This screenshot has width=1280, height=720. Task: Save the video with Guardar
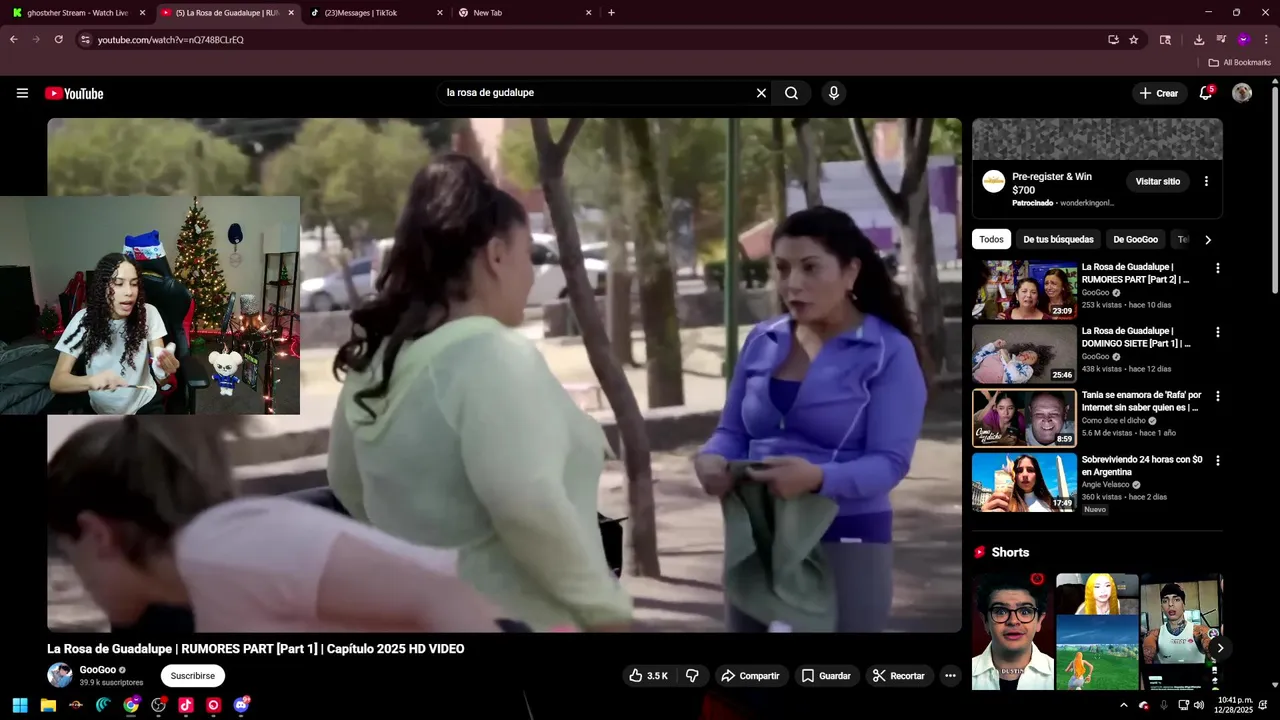click(826, 676)
